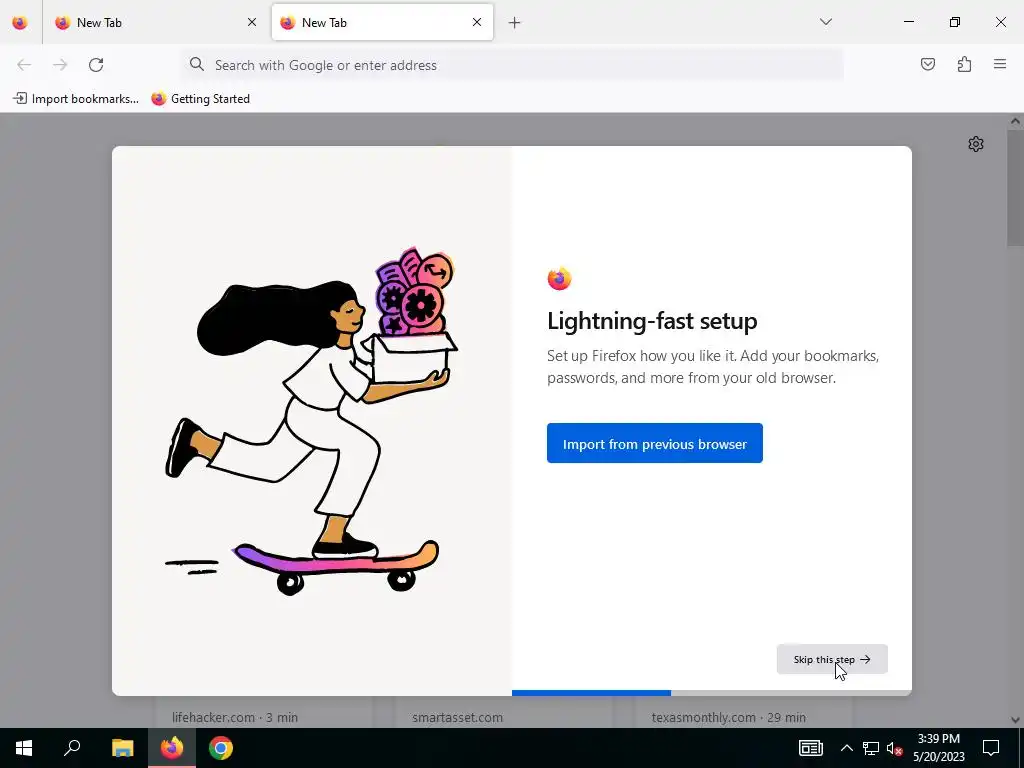The image size is (1024, 768).
Task: Reload the current page
Action: pyautogui.click(x=96, y=65)
